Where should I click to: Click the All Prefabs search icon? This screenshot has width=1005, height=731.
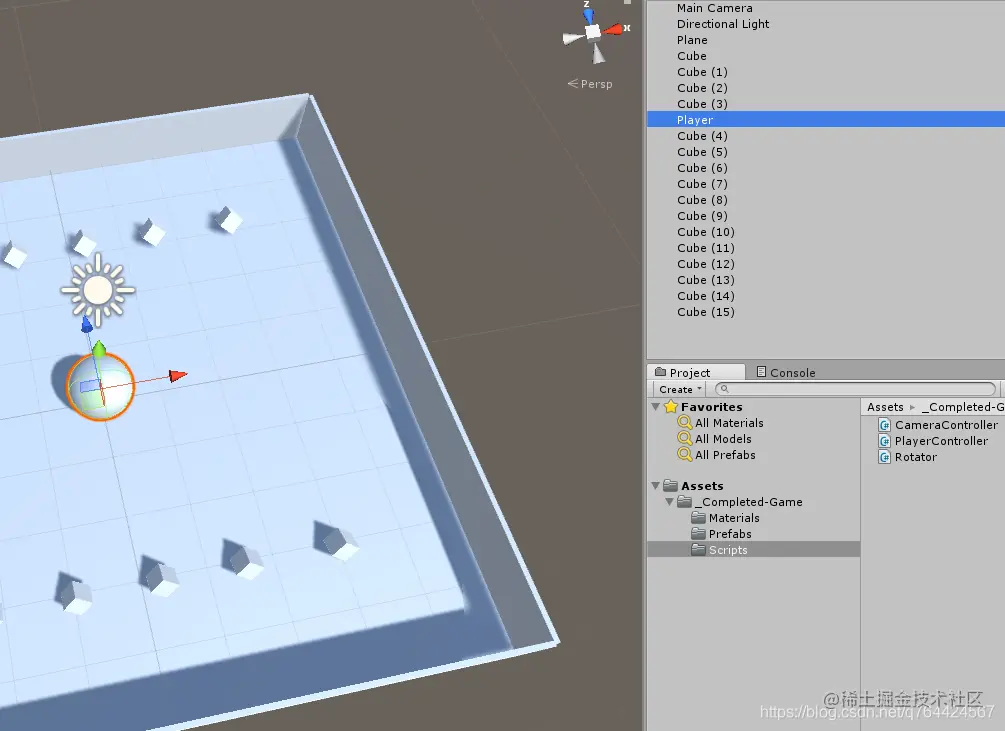click(685, 455)
